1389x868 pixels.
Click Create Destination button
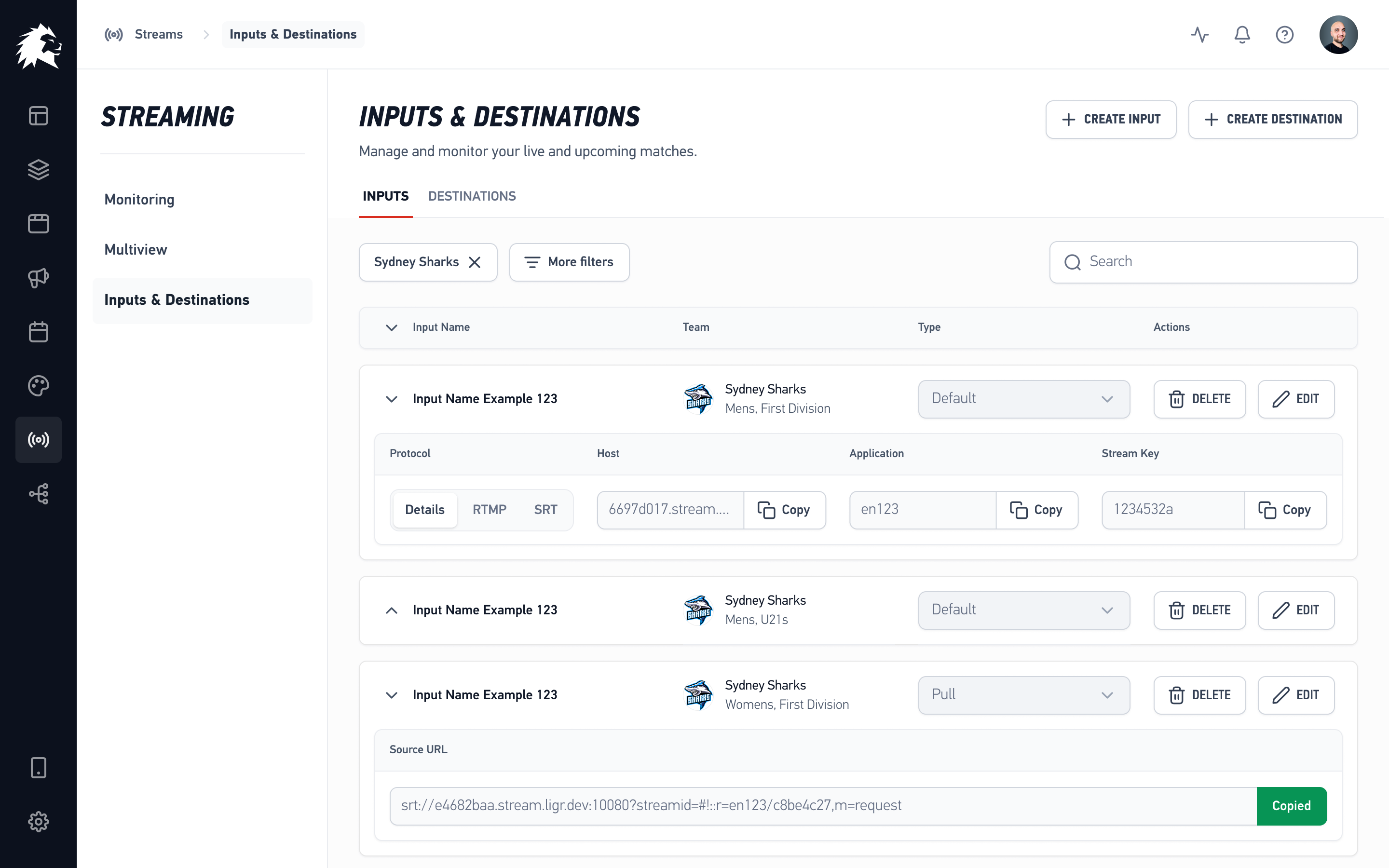tap(1273, 120)
